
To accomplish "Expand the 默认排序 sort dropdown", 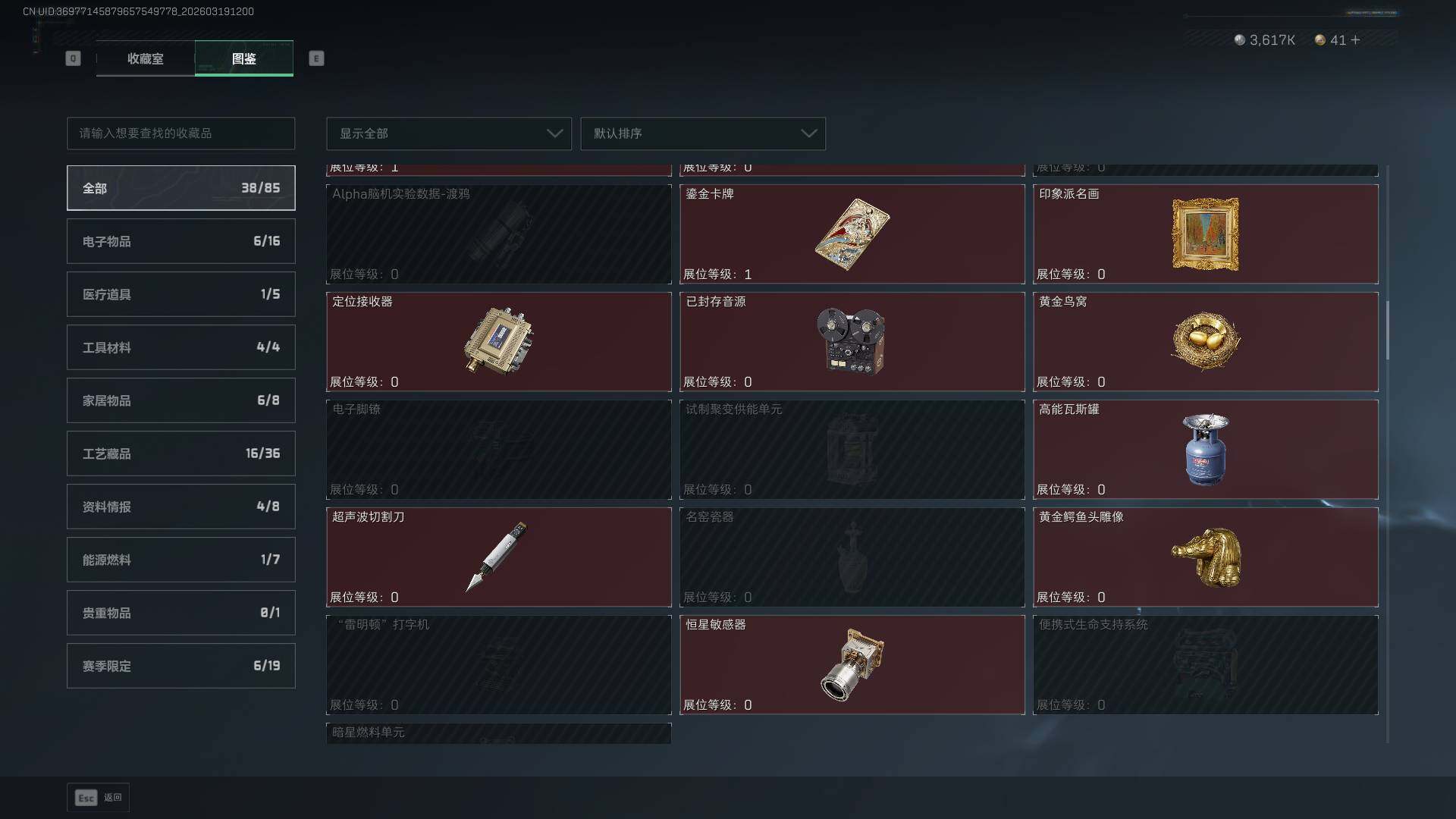I will click(x=703, y=133).
